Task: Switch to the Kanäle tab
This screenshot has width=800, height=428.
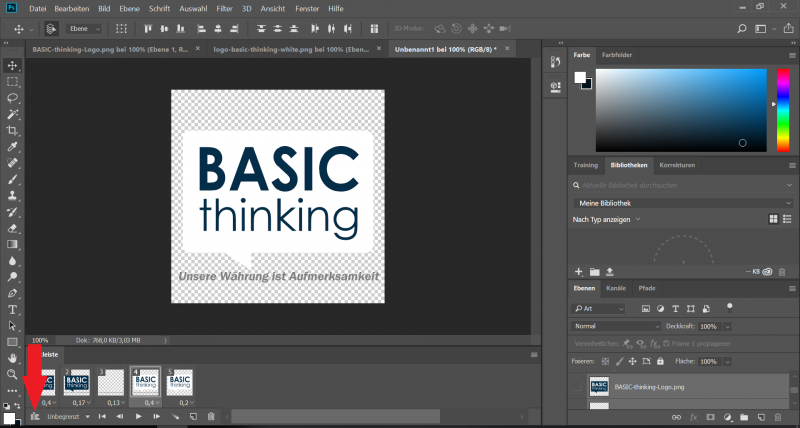Action: [615, 288]
